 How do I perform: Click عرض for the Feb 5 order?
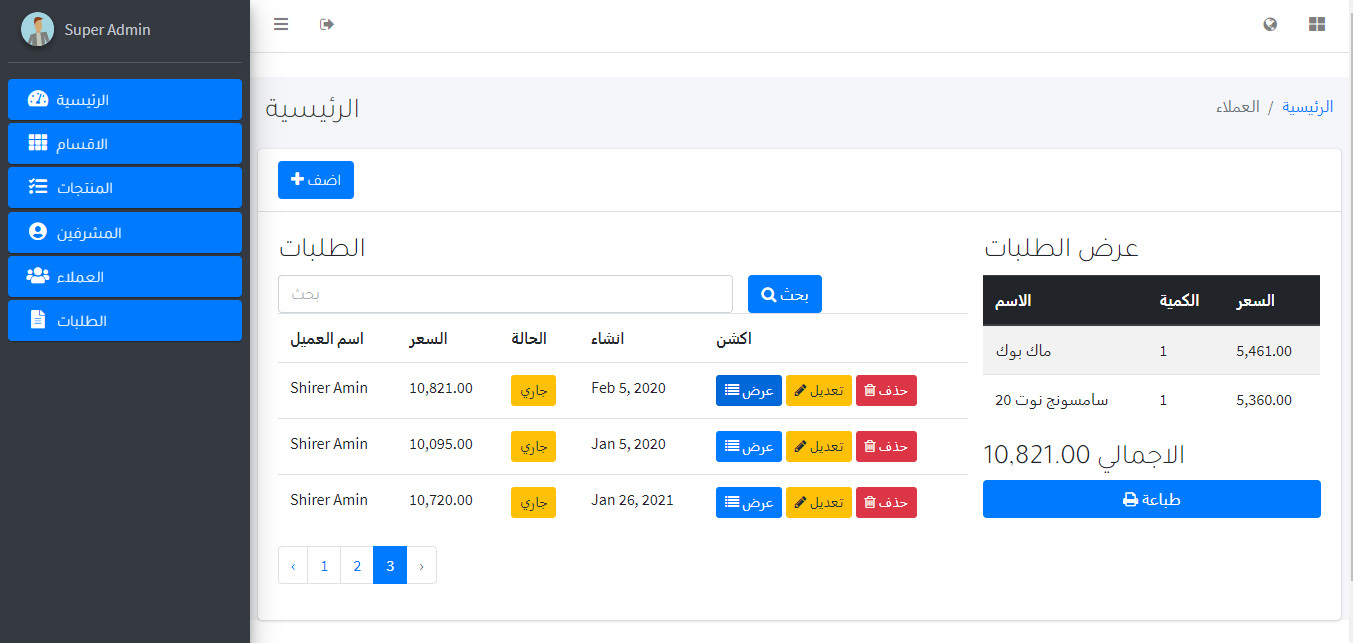[748, 390]
